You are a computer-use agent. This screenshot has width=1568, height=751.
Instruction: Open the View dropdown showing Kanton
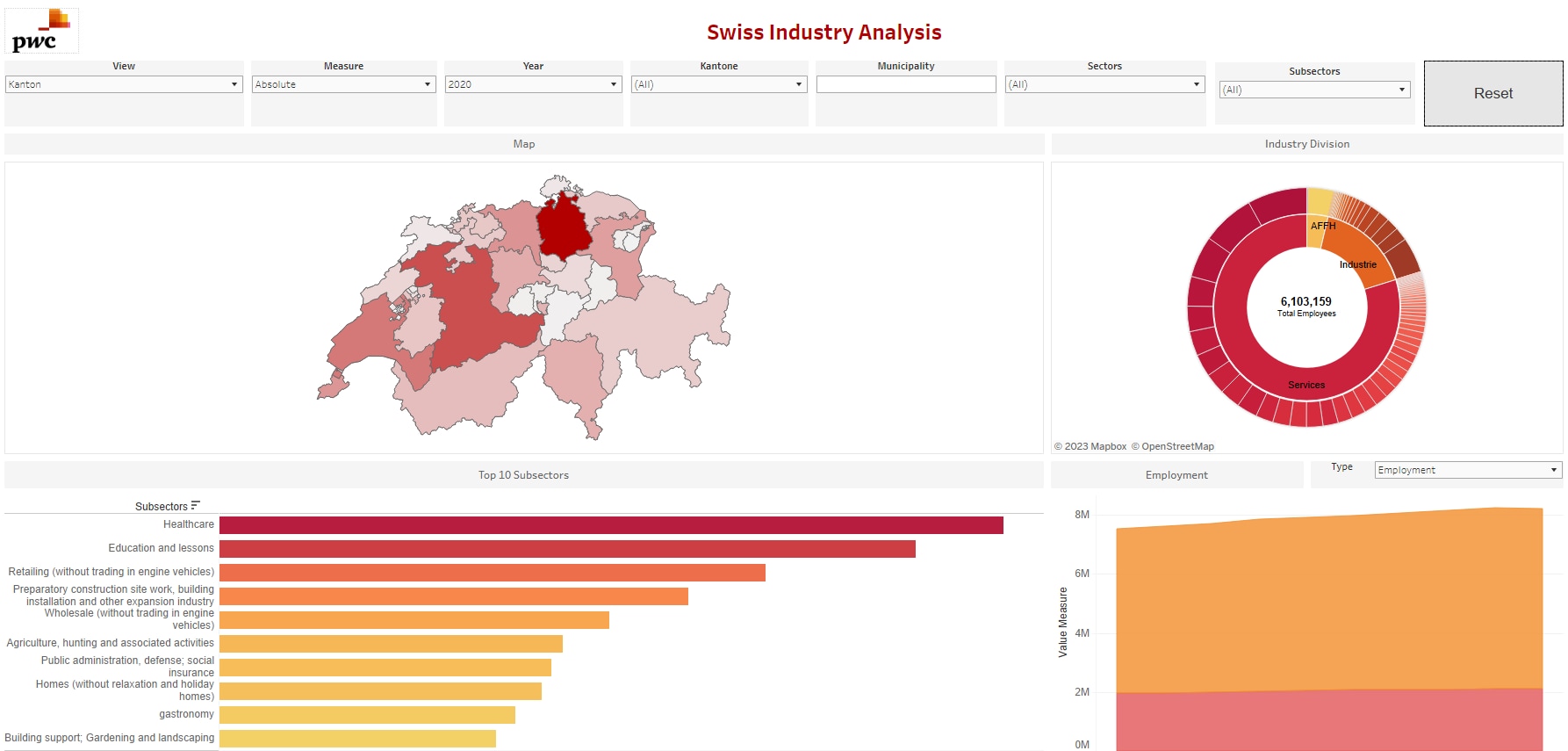124,84
